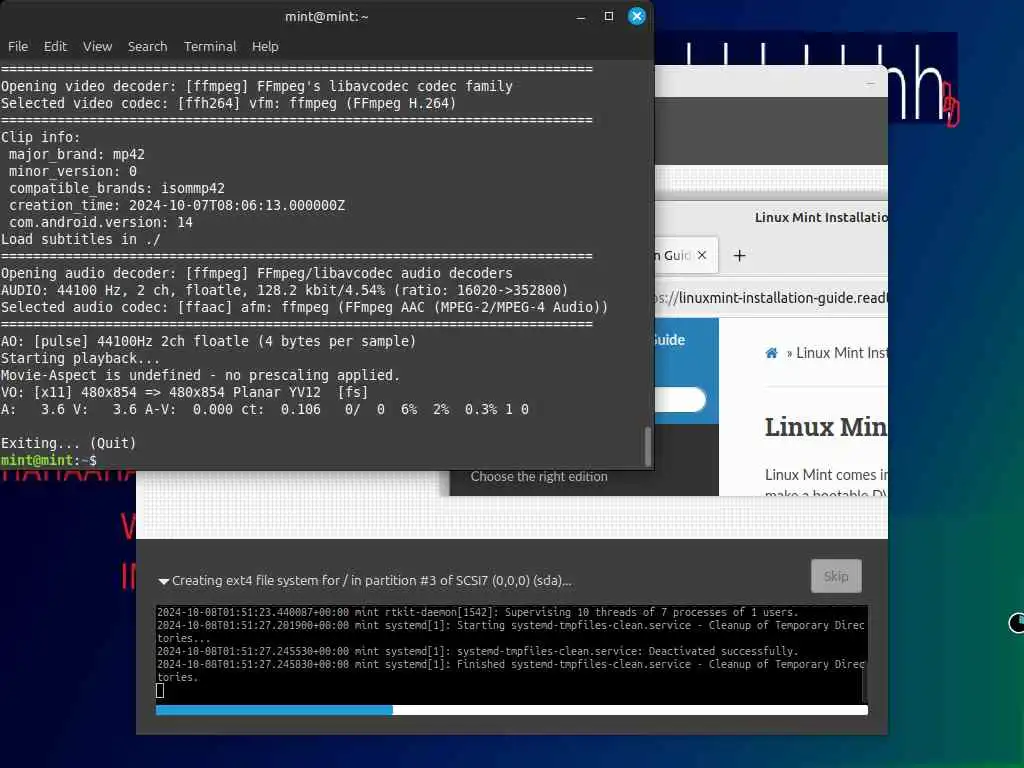Open the View menu in terminal
This screenshot has width=1024, height=768.
[x=97, y=46]
